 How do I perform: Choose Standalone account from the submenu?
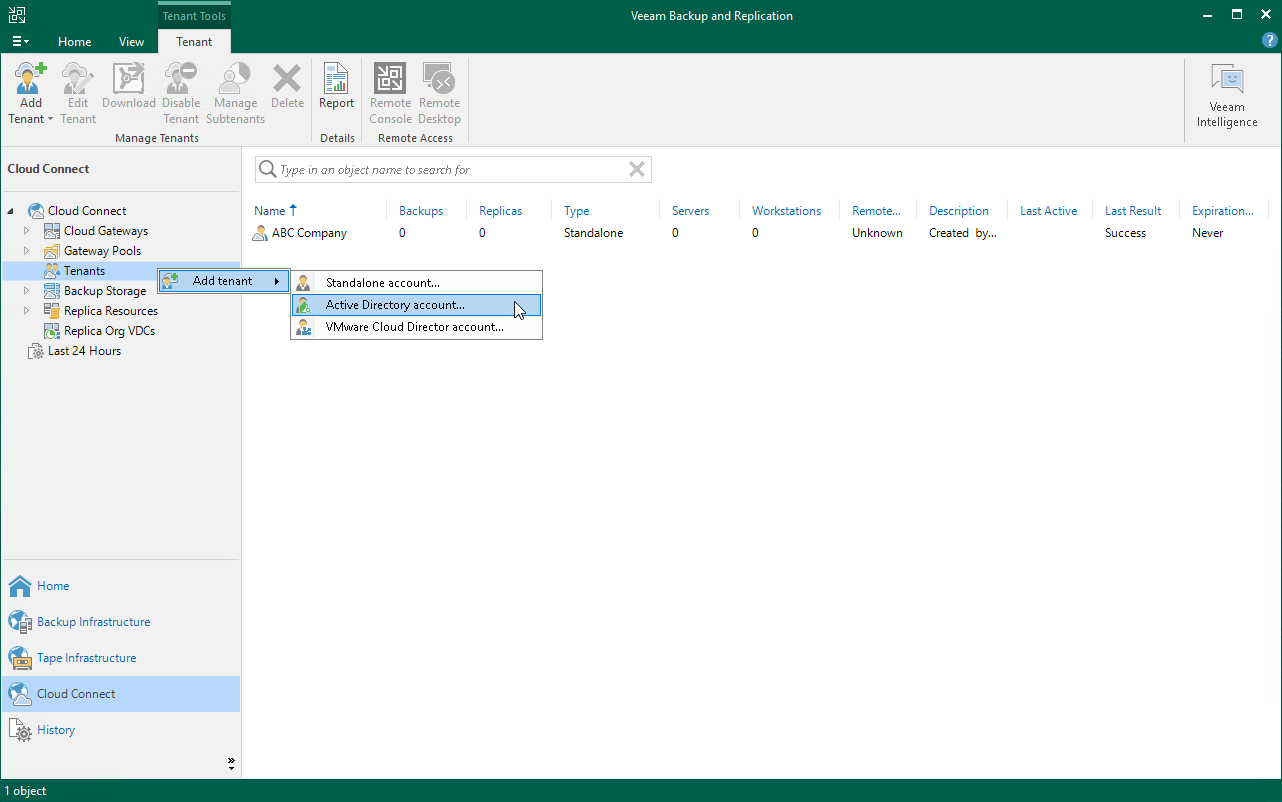click(x=416, y=283)
